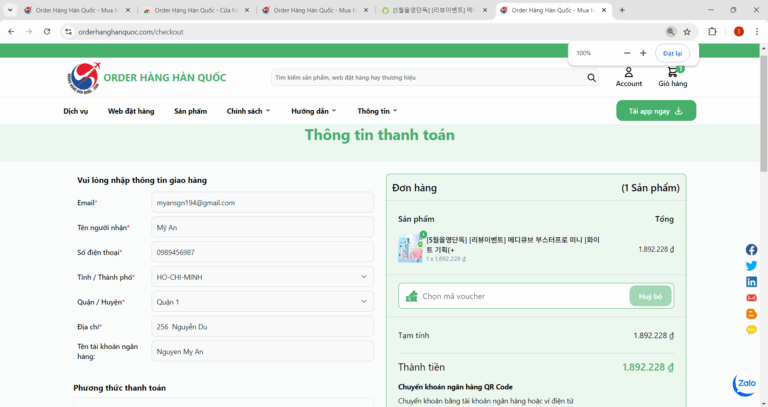Open the Zalo chat bubble
768x407 pixels.
(744, 384)
